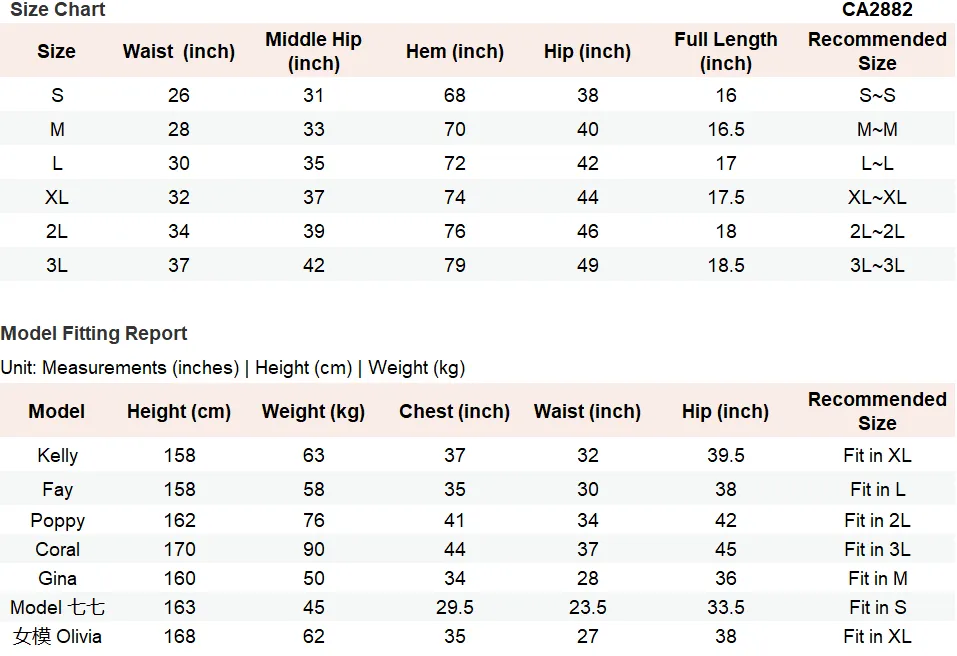Click the Model 七七 row name
The image size is (957, 656).
(x=57, y=607)
